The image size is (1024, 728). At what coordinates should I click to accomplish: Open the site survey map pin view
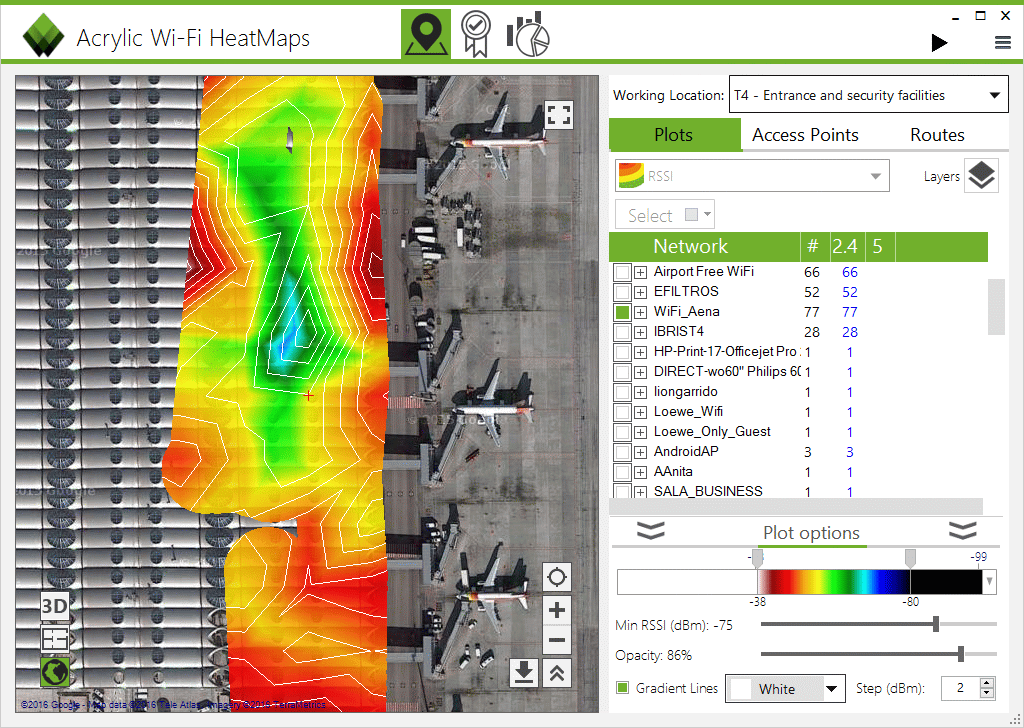click(x=426, y=34)
